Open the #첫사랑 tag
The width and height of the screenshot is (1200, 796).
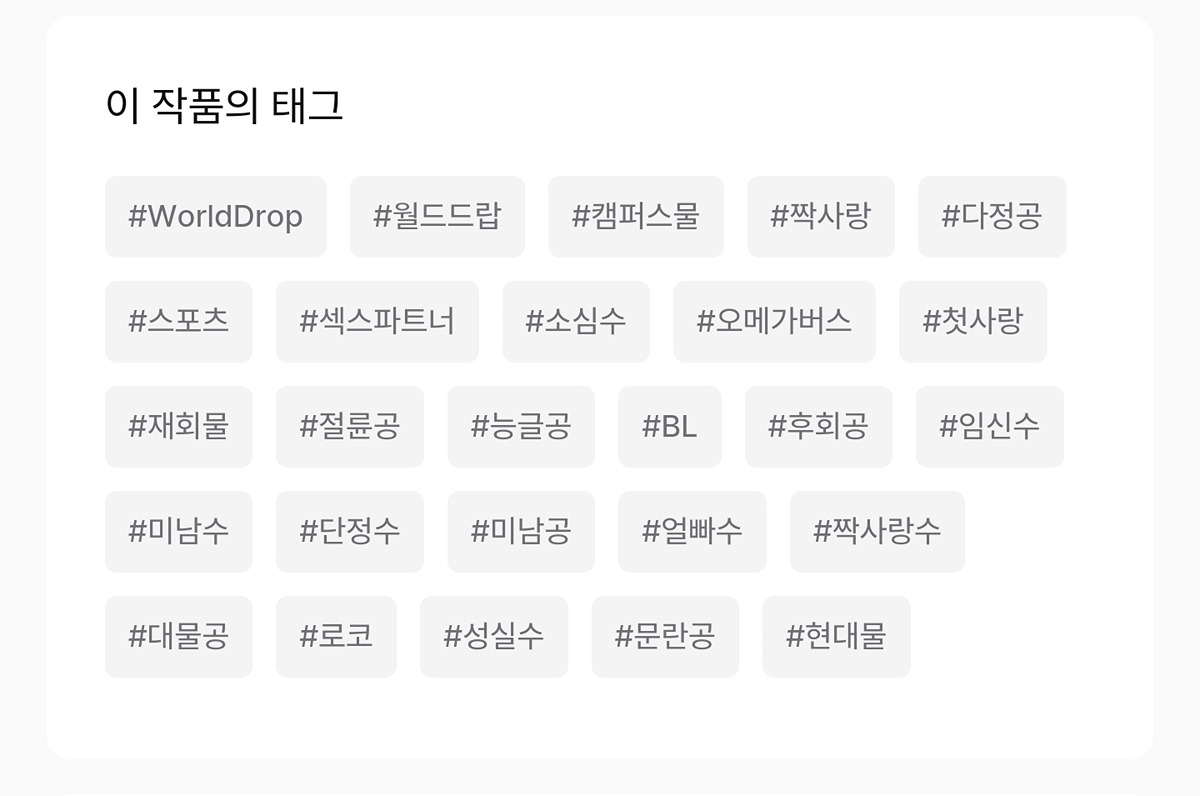973,321
